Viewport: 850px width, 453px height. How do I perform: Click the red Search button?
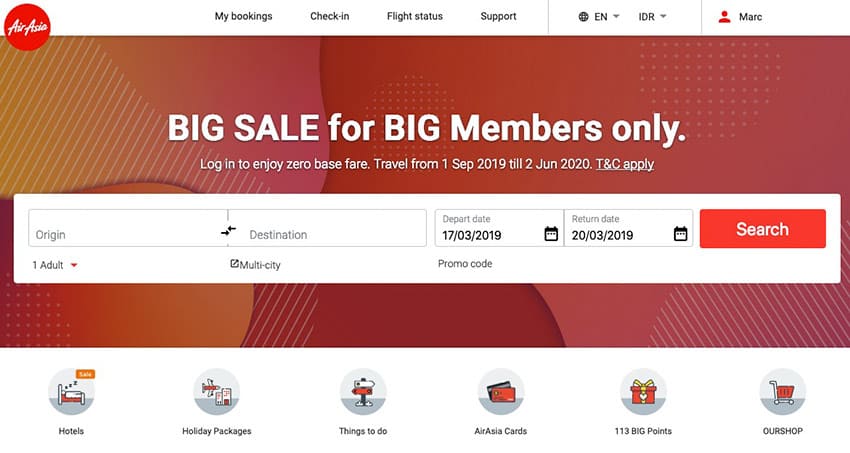[763, 229]
